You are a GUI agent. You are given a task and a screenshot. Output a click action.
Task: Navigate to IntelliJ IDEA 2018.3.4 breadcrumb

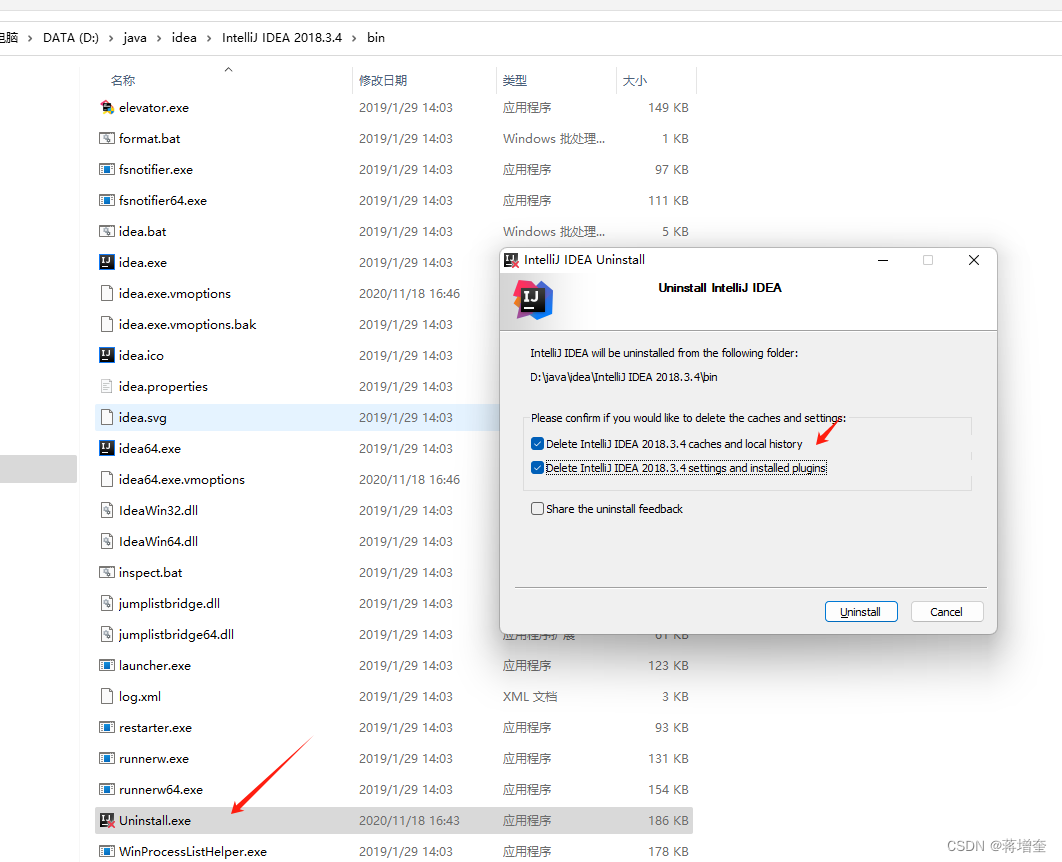(282, 38)
